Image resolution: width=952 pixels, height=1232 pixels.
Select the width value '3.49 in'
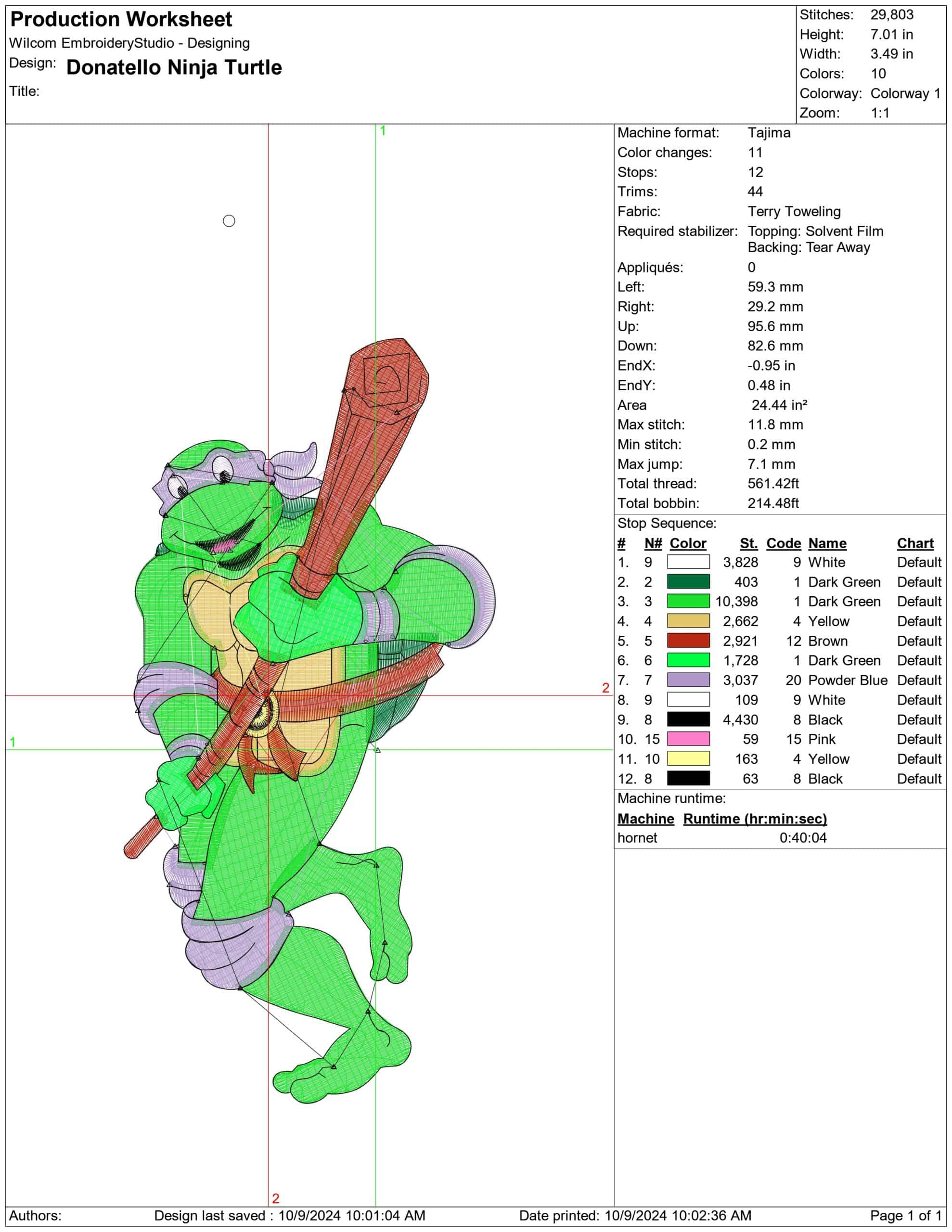point(892,54)
